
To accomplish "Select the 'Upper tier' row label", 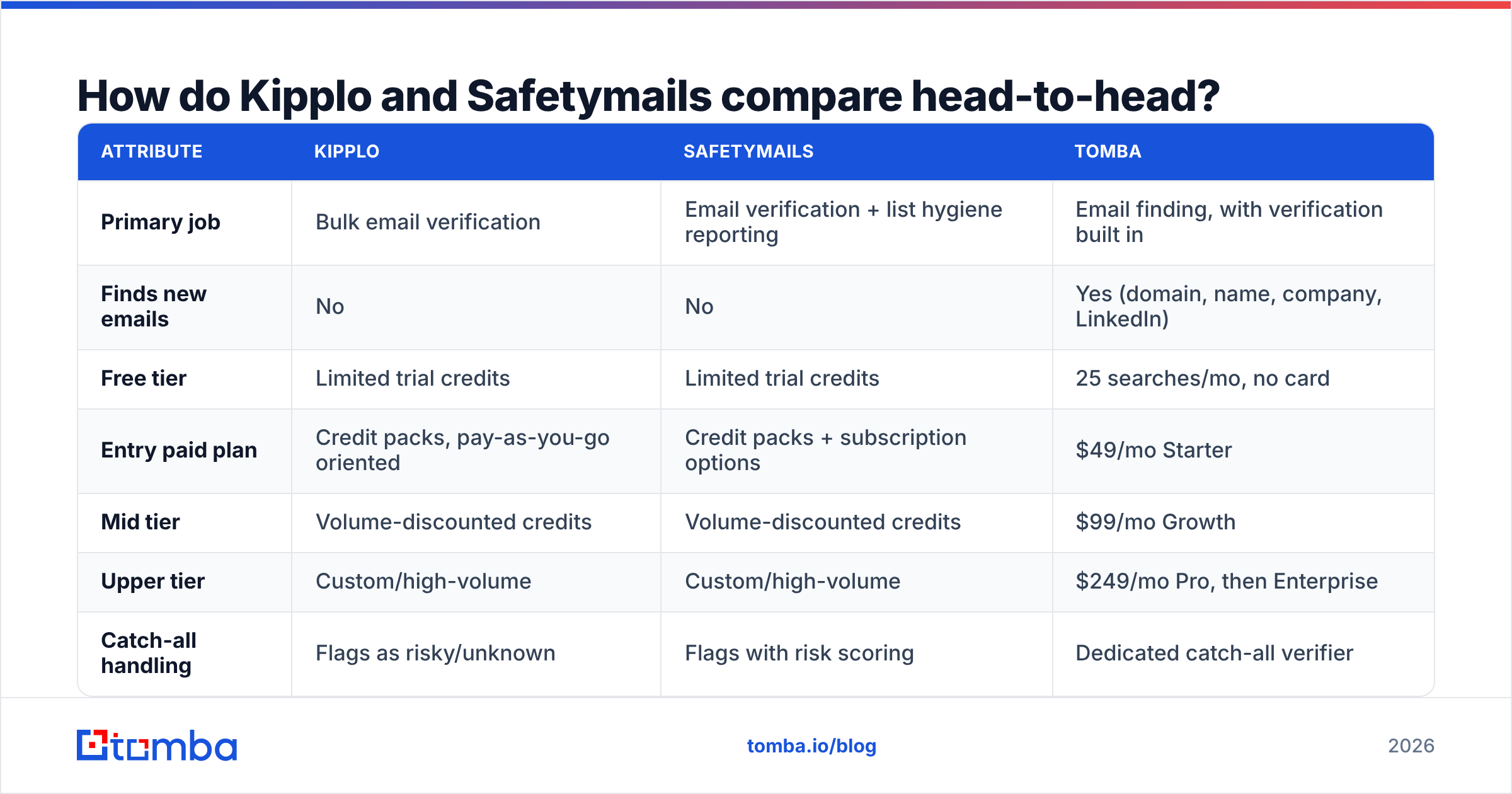I will [153, 581].
